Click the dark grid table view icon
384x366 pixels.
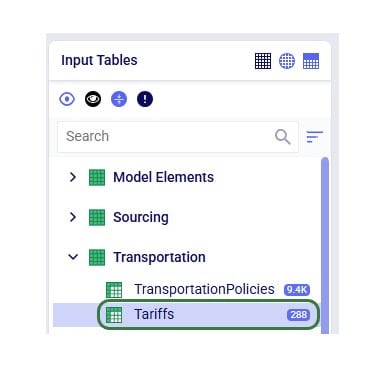point(263,61)
